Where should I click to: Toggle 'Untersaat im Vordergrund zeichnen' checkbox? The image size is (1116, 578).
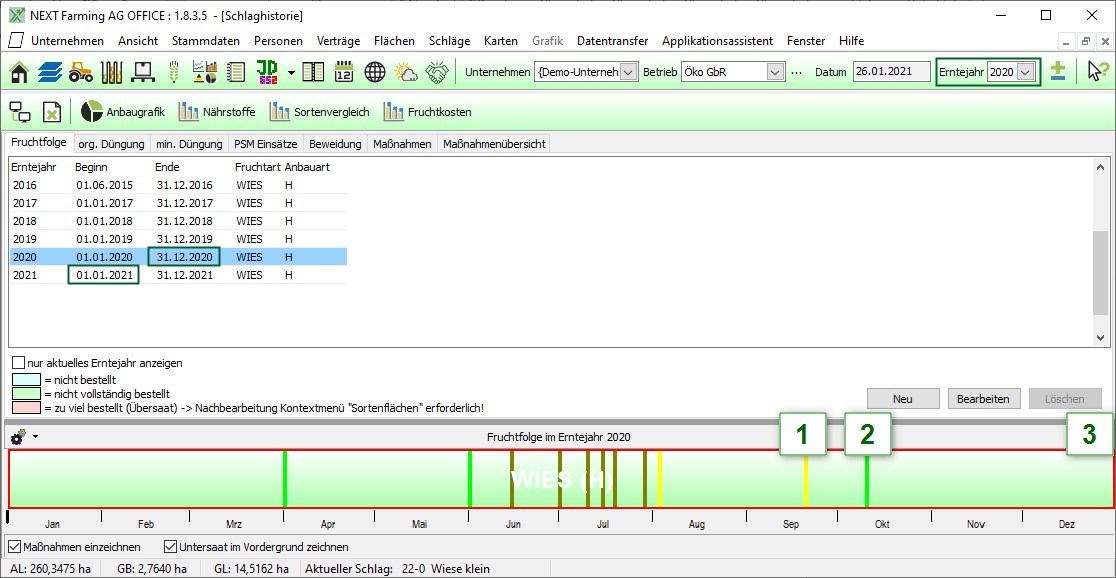click(x=171, y=547)
